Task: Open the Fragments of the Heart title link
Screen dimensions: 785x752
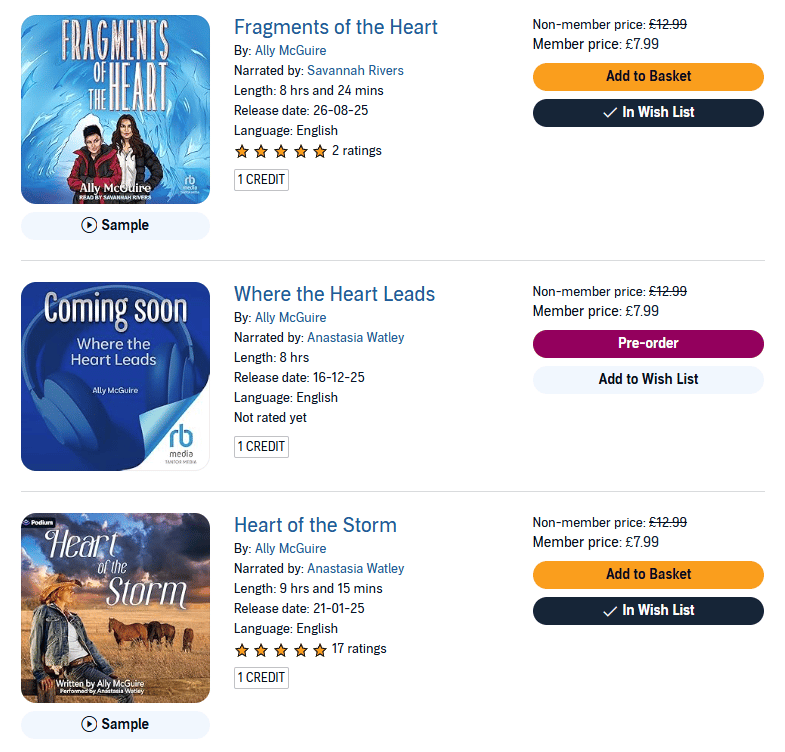Action: [335, 27]
